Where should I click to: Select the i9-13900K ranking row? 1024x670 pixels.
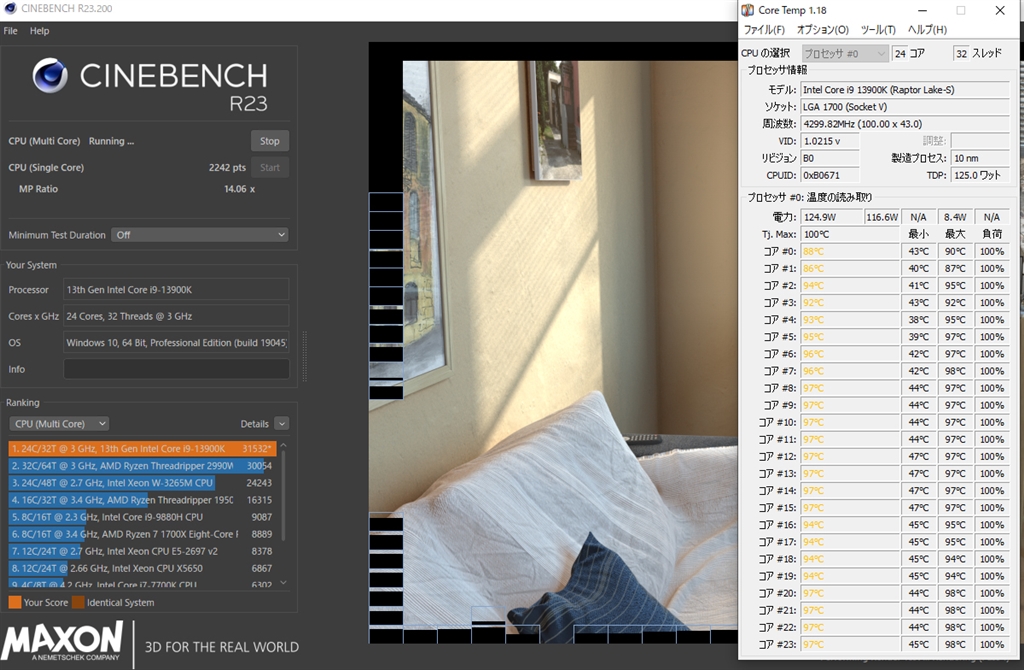[x=142, y=449]
